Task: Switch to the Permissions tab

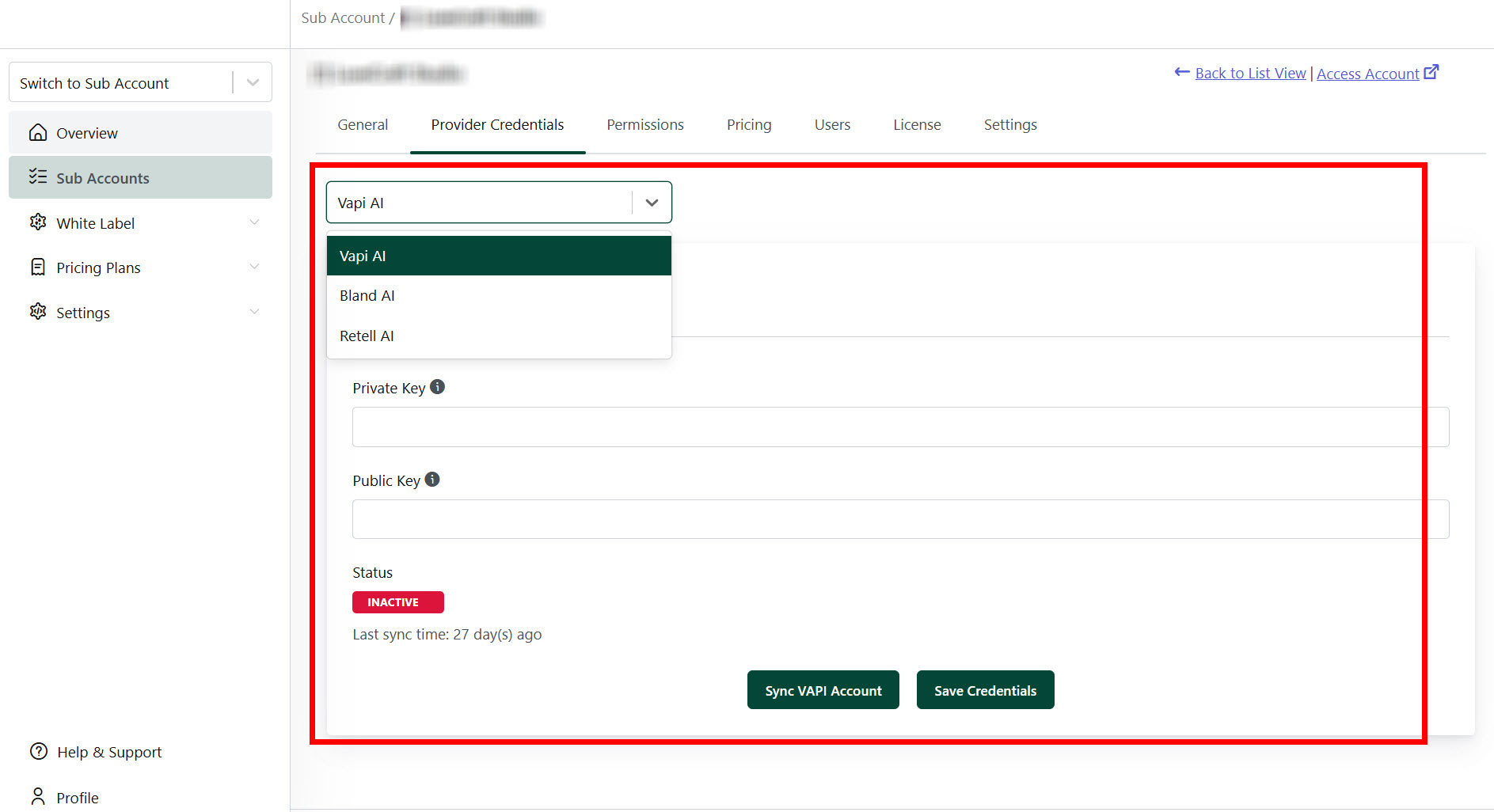Action: tap(645, 125)
